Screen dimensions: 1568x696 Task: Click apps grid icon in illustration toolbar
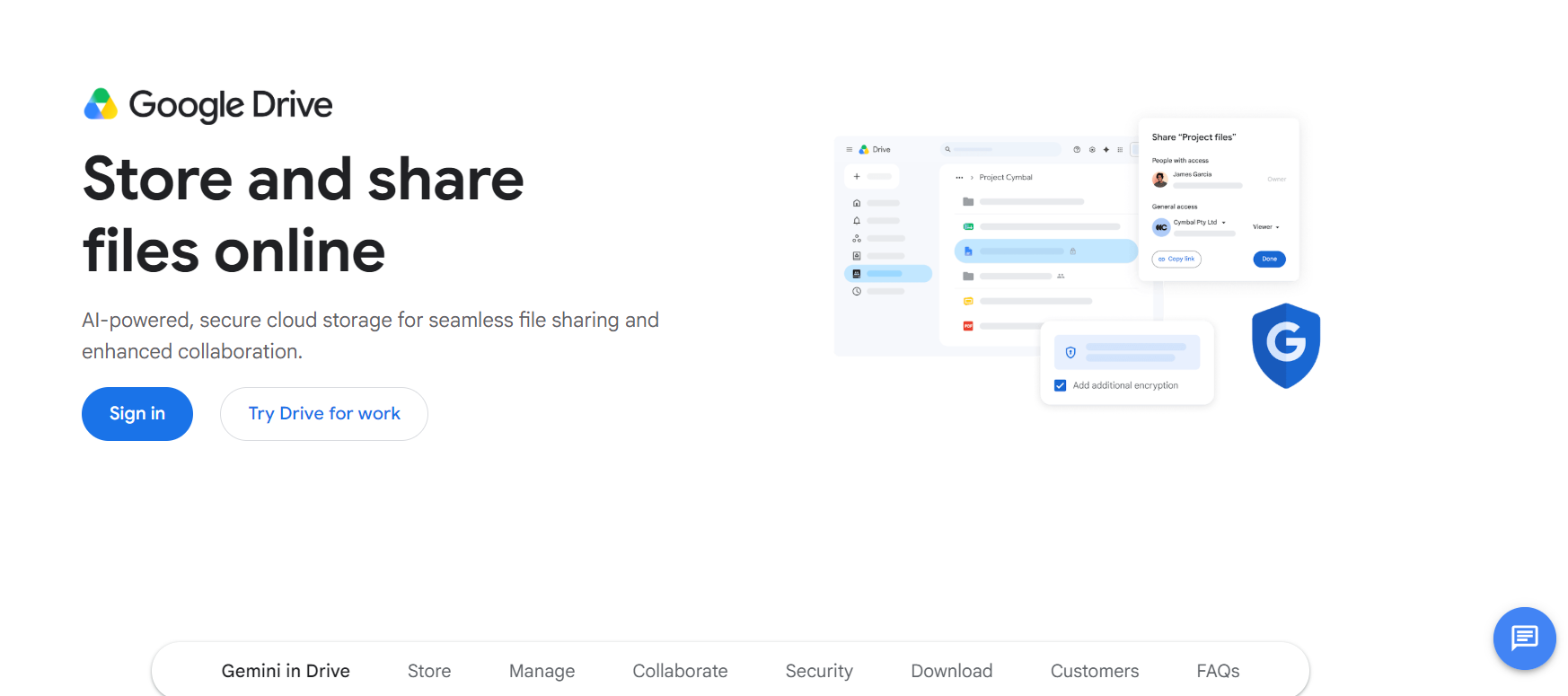(1120, 150)
